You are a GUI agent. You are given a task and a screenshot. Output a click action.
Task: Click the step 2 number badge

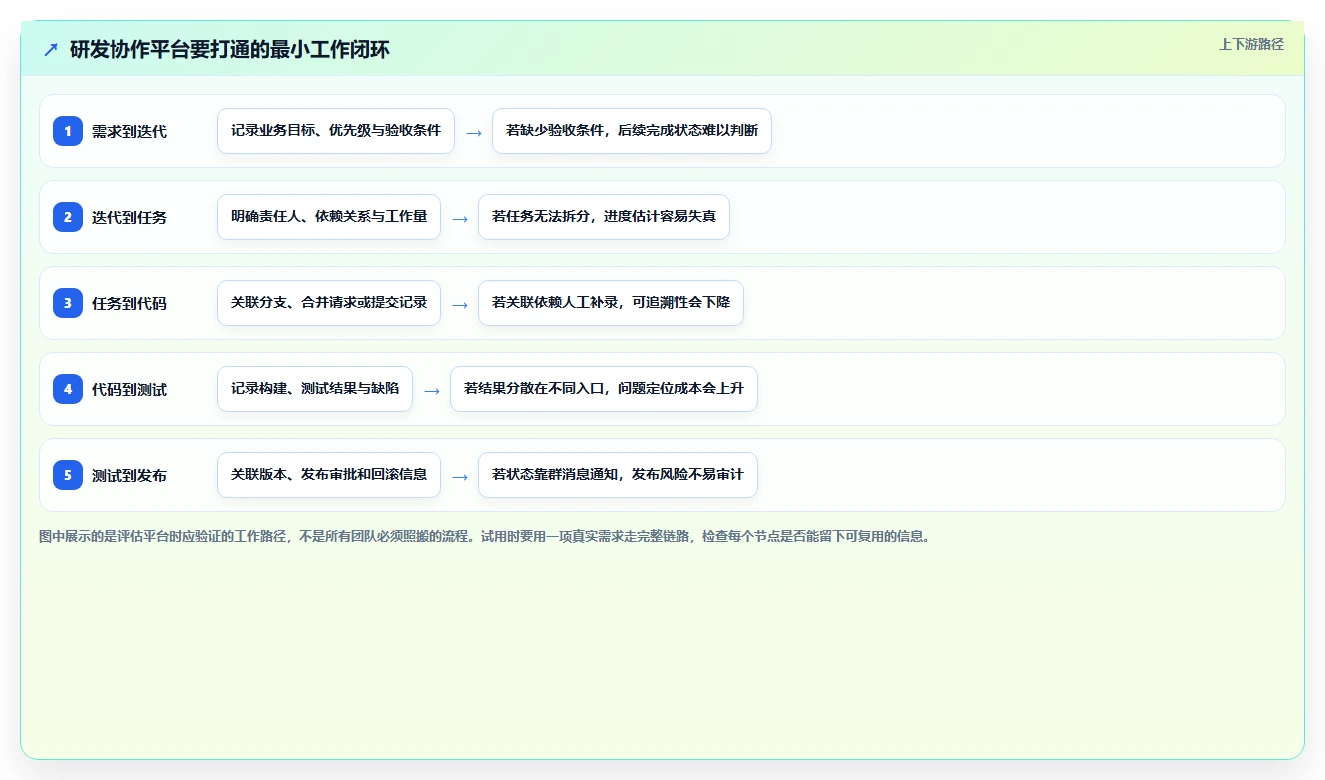coord(68,217)
